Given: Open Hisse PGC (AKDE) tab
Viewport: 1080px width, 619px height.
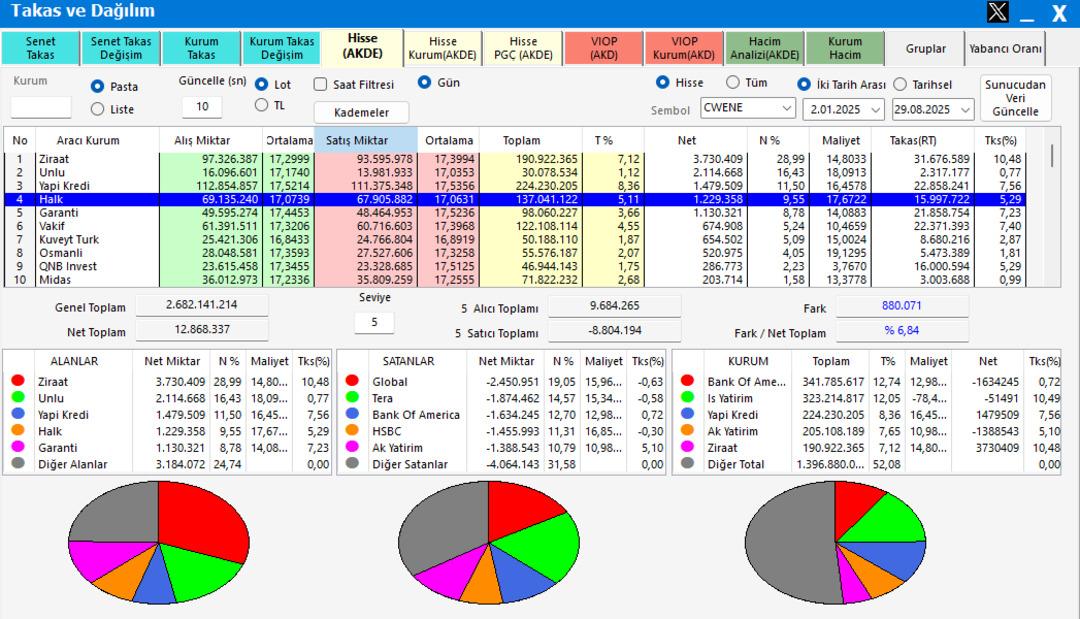Looking at the screenshot, I should (523, 48).
